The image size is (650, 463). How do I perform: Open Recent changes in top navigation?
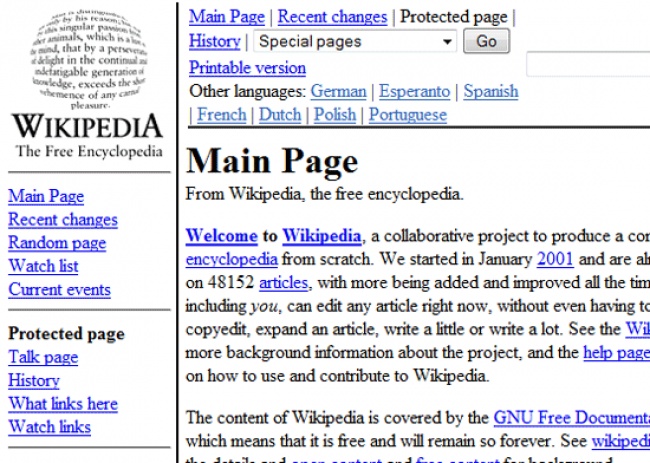[332, 17]
